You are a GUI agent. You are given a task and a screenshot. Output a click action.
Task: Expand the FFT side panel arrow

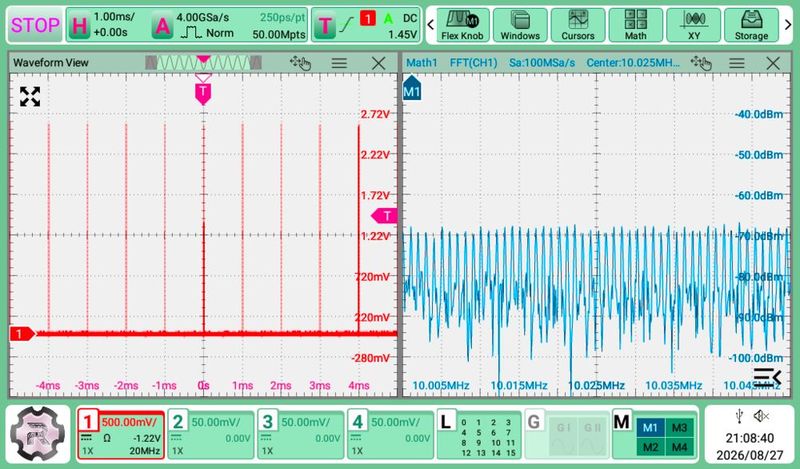click(x=767, y=377)
